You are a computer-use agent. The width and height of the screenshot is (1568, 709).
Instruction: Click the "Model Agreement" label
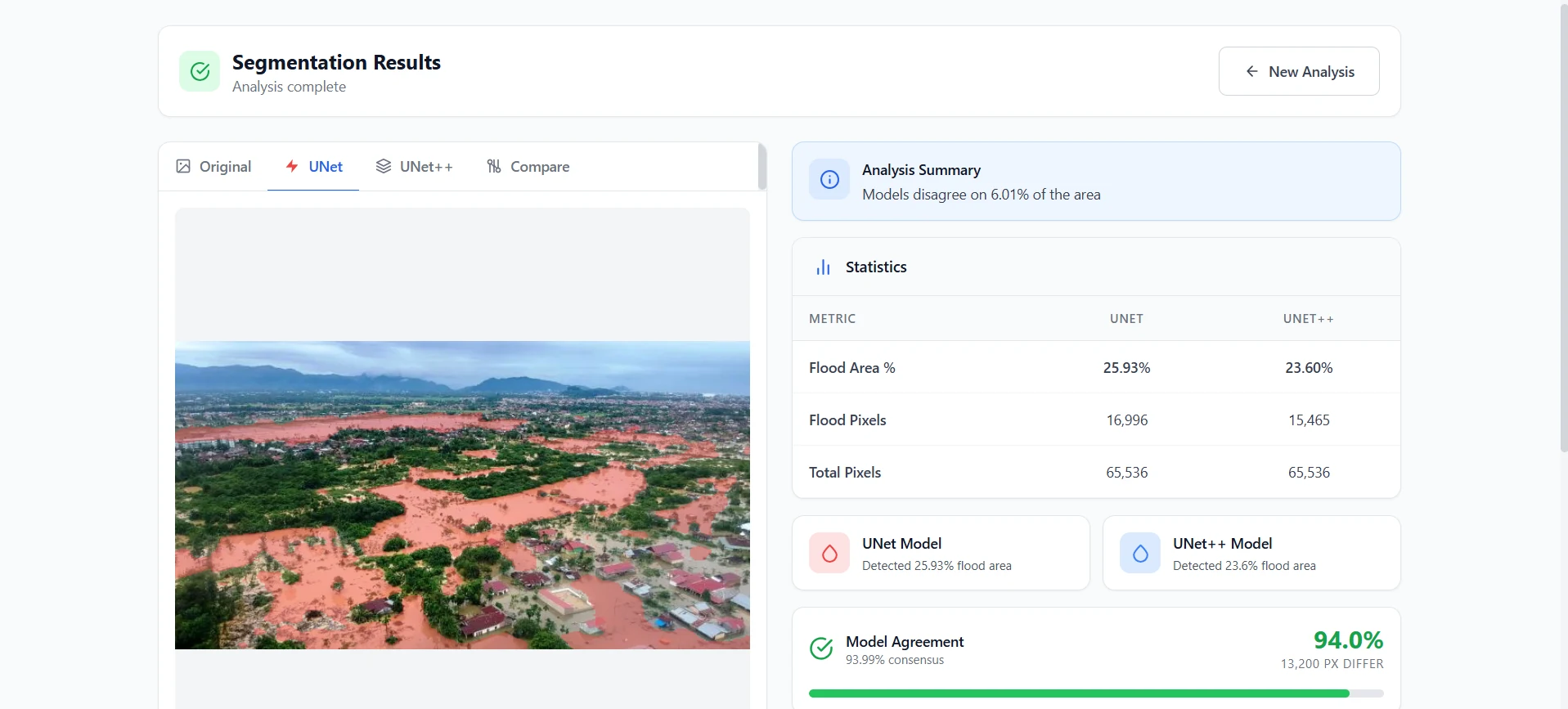[x=905, y=642]
